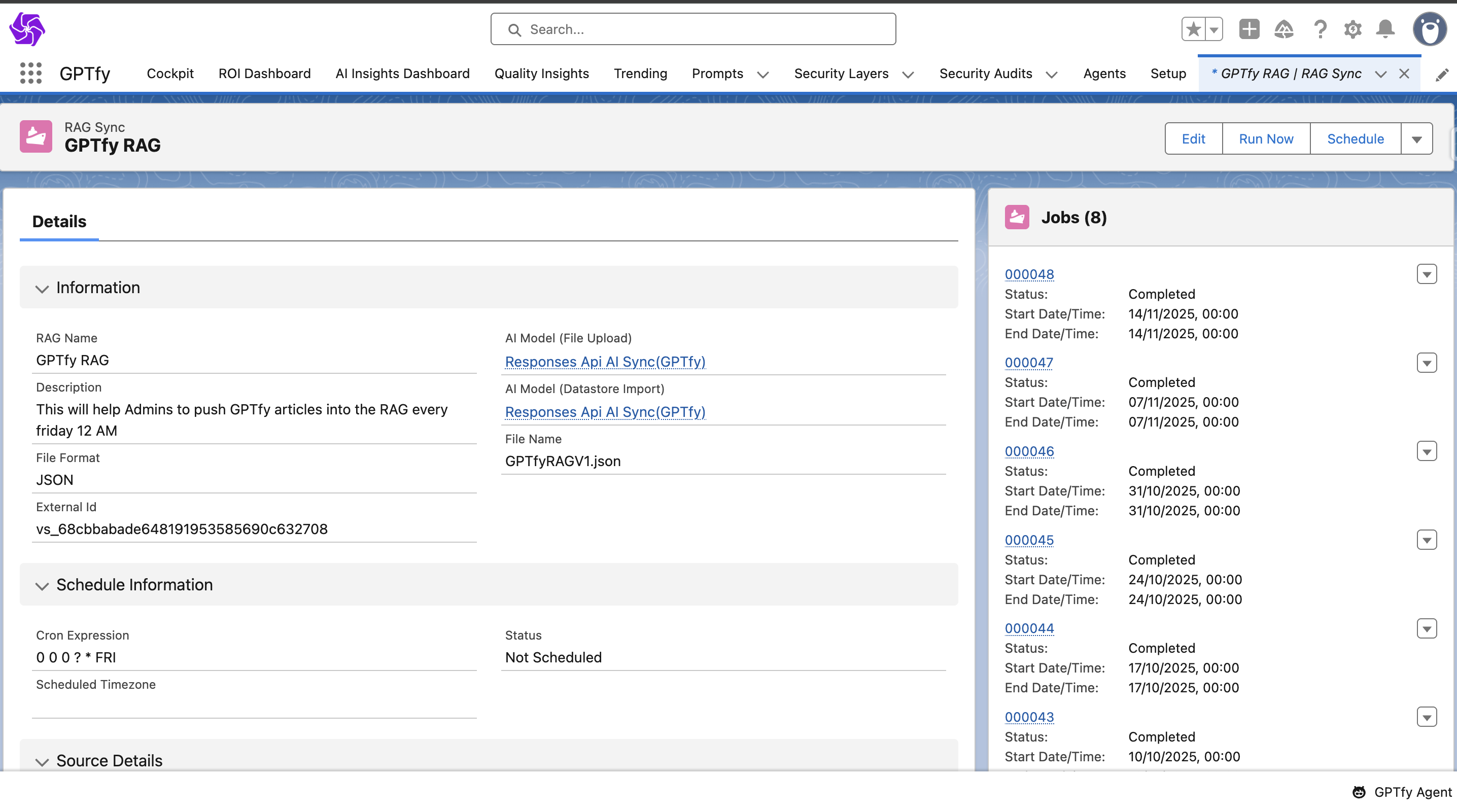The width and height of the screenshot is (1457, 812).
Task: Open the job 000047 link
Action: click(1028, 363)
